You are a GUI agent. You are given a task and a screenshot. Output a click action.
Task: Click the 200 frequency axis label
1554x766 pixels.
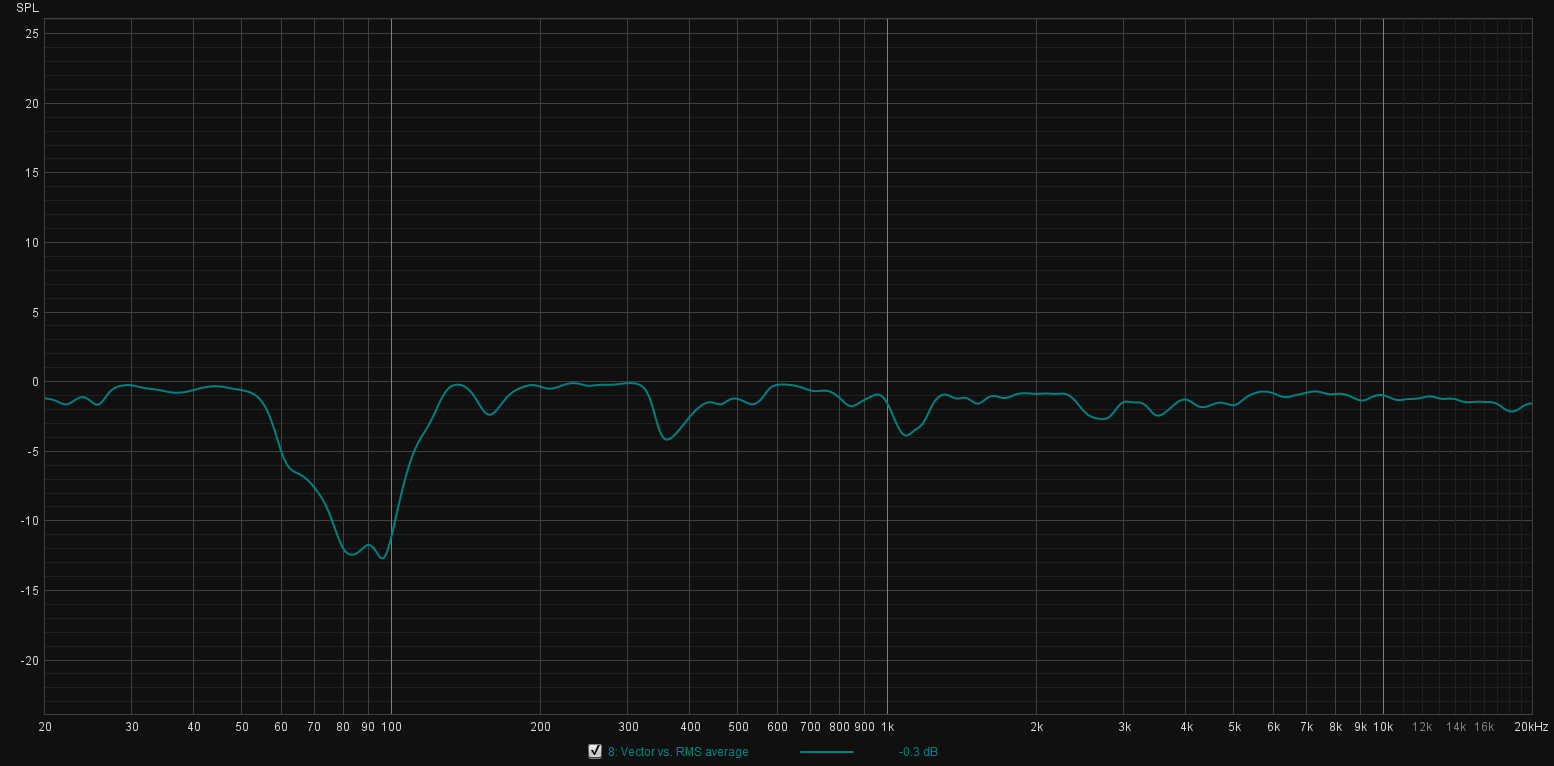pos(540,727)
